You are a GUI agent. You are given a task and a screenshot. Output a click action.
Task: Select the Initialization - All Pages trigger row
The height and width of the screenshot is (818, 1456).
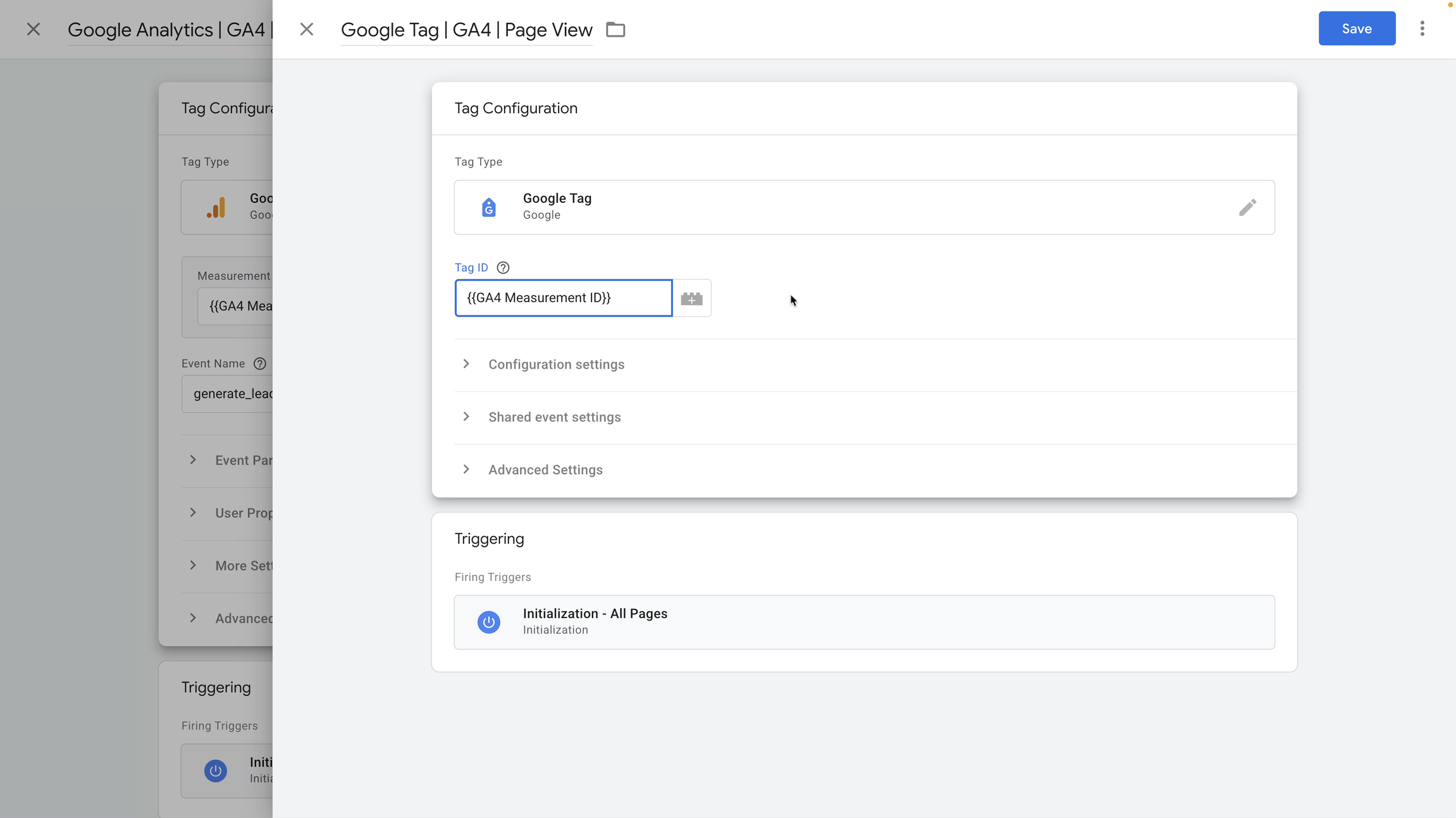[x=863, y=621]
